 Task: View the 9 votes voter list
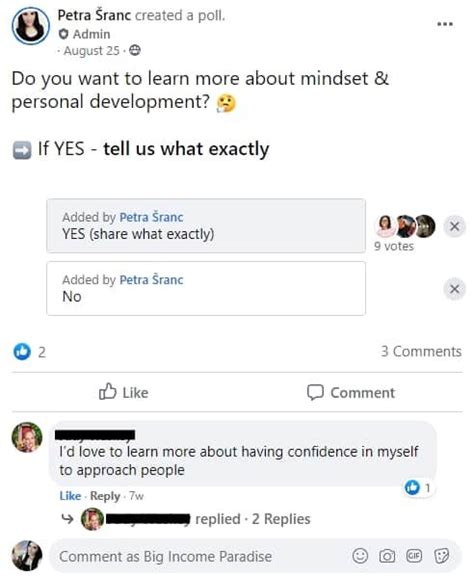394,246
